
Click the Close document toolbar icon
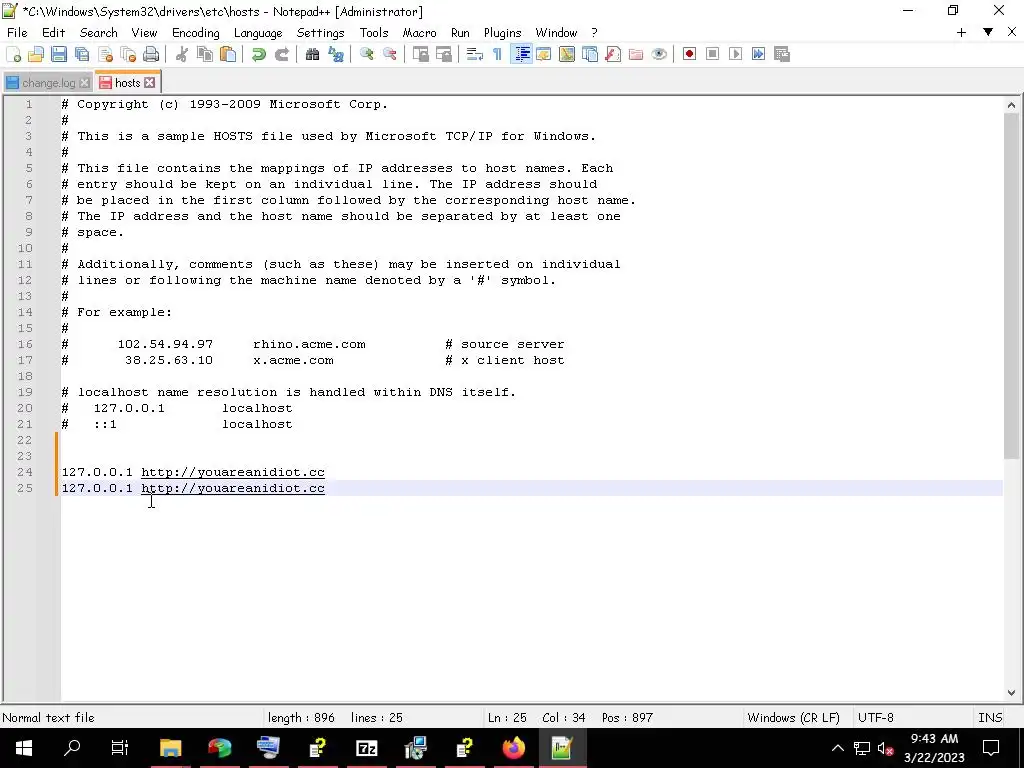[105, 54]
